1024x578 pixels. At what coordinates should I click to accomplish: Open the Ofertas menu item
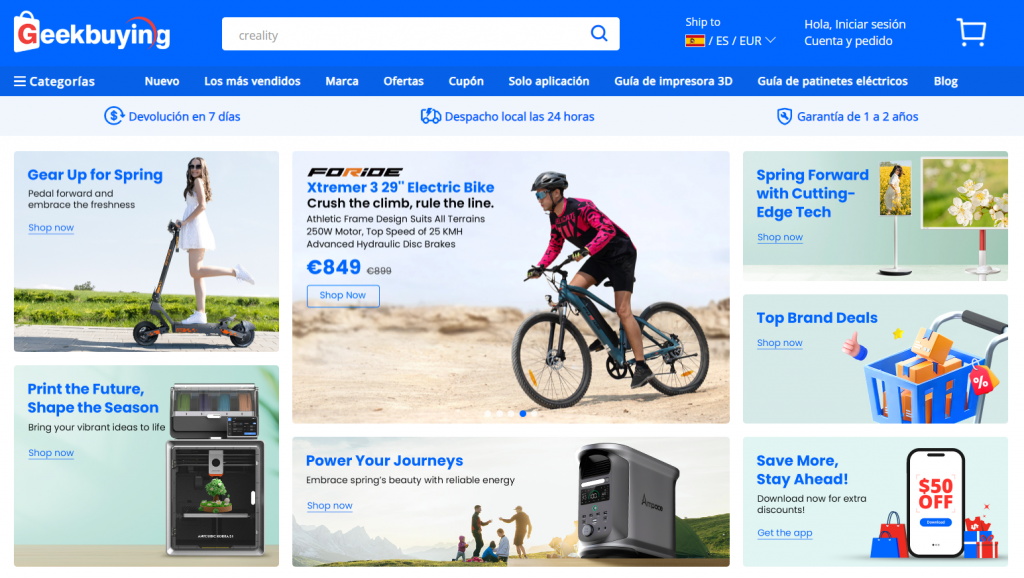click(403, 81)
